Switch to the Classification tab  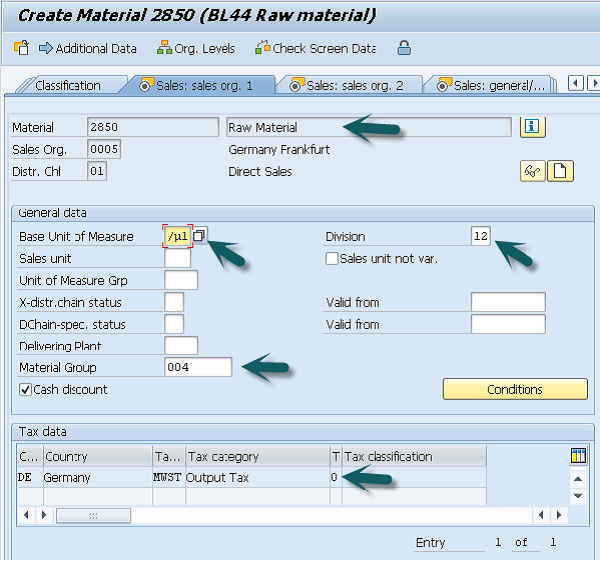click(x=68, y=85)
